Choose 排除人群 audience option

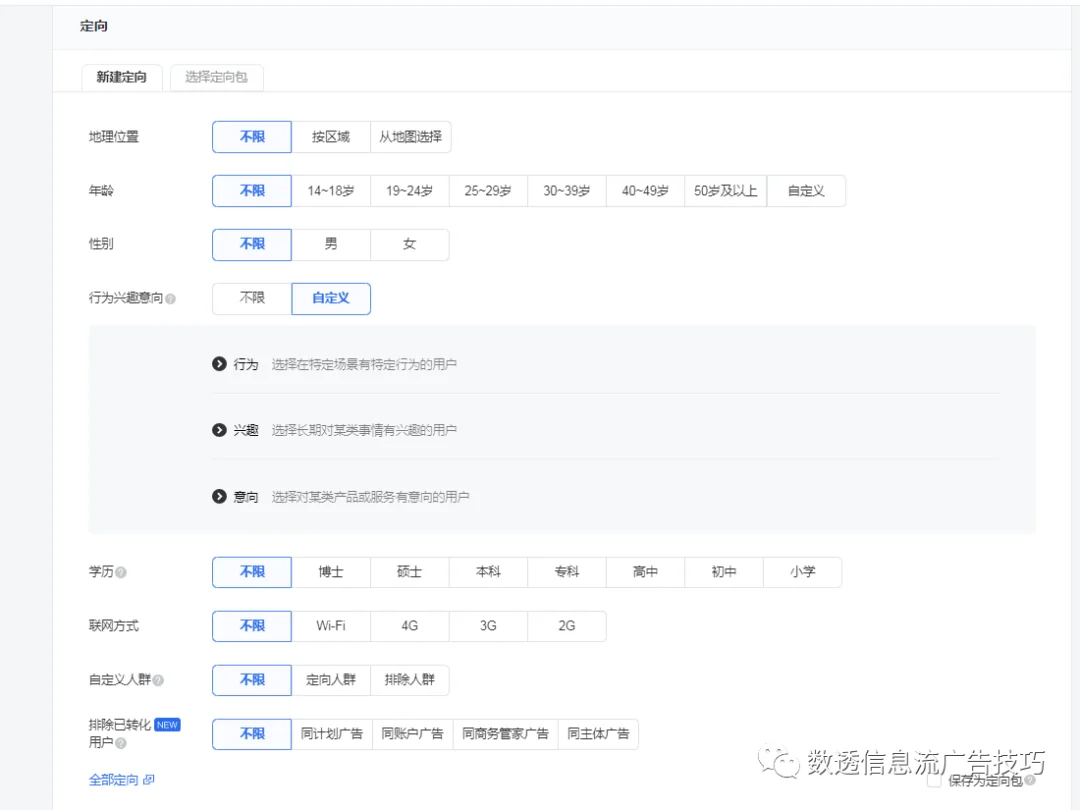pyautogui.click(x=409, y=680)
